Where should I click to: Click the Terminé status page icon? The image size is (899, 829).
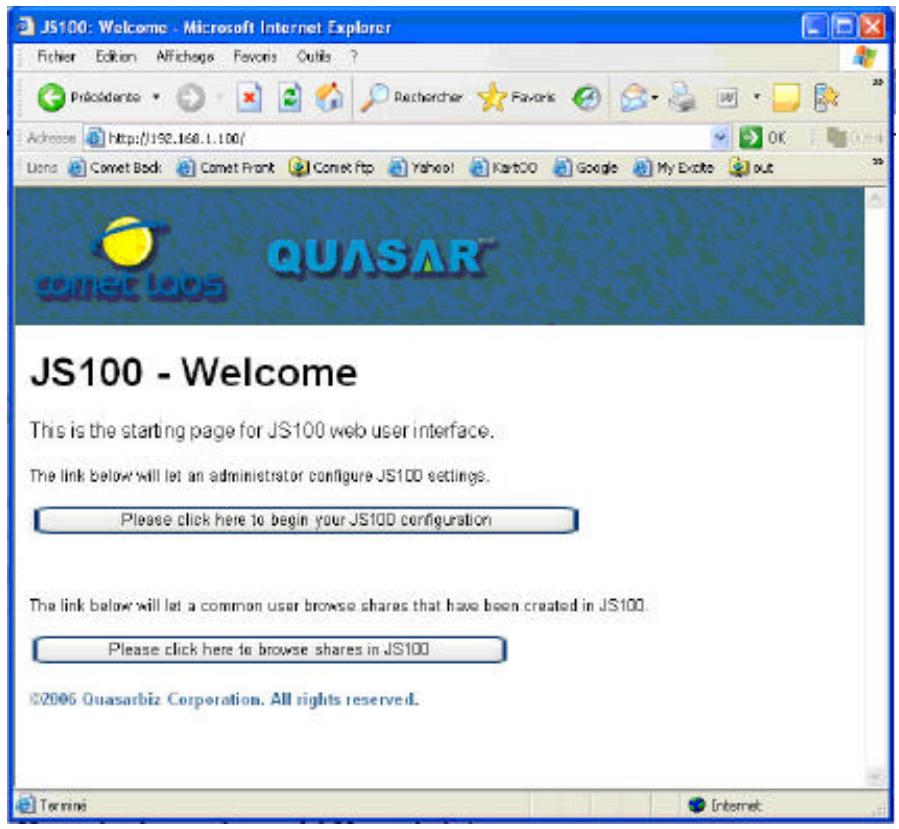coord(26,805)
